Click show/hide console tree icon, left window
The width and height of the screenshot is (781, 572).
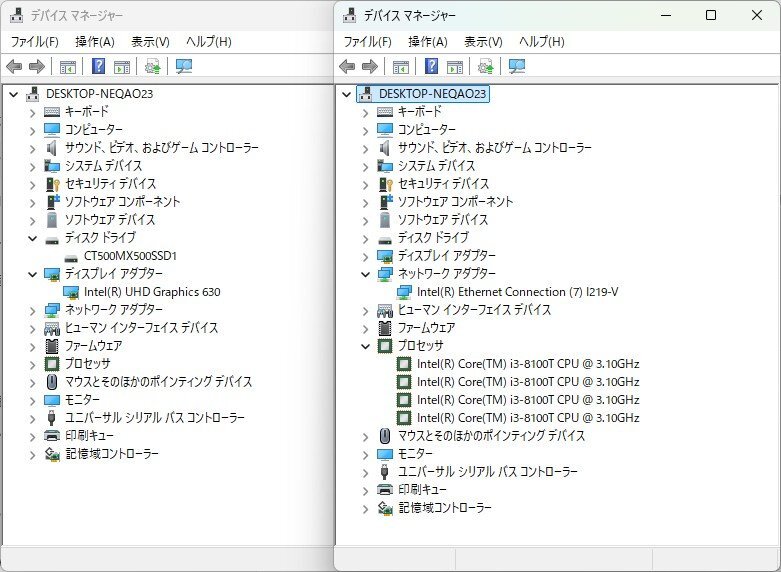(68, 66)
